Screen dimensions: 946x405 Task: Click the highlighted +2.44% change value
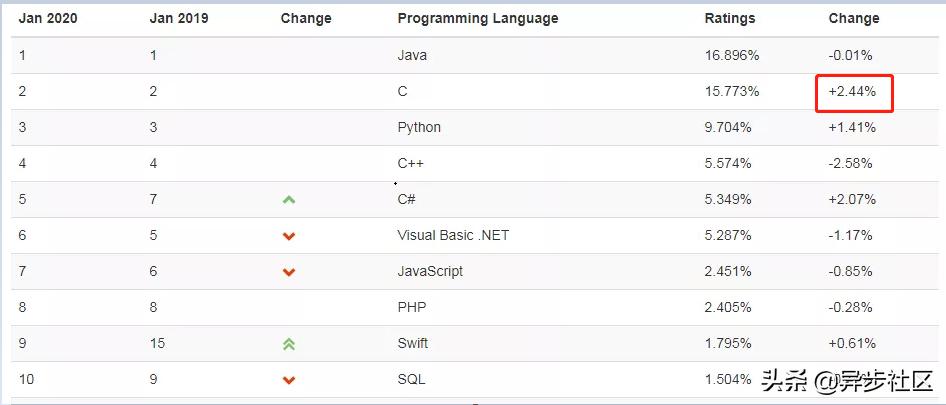[853, 92]
